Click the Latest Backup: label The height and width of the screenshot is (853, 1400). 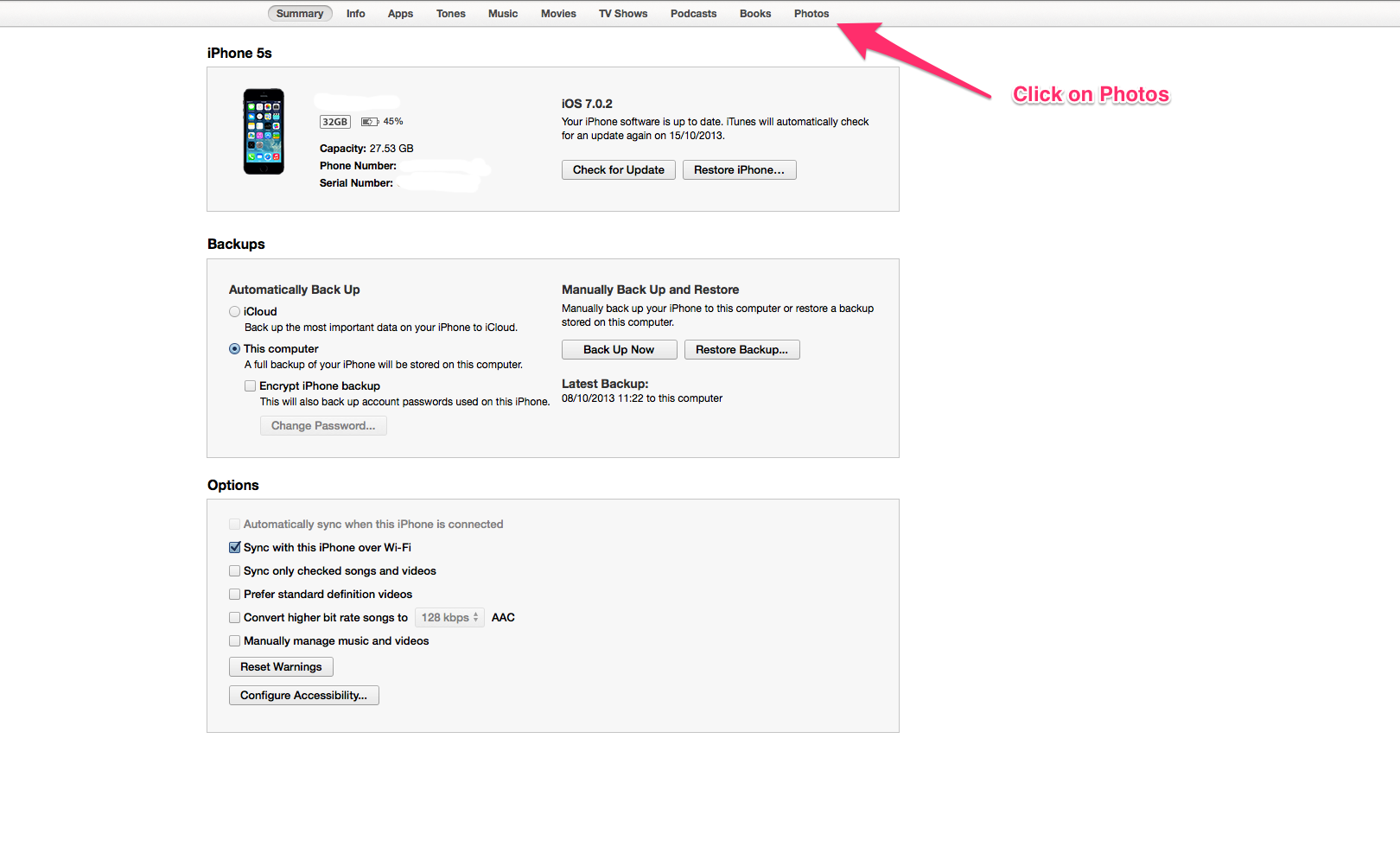coord(605,384)
